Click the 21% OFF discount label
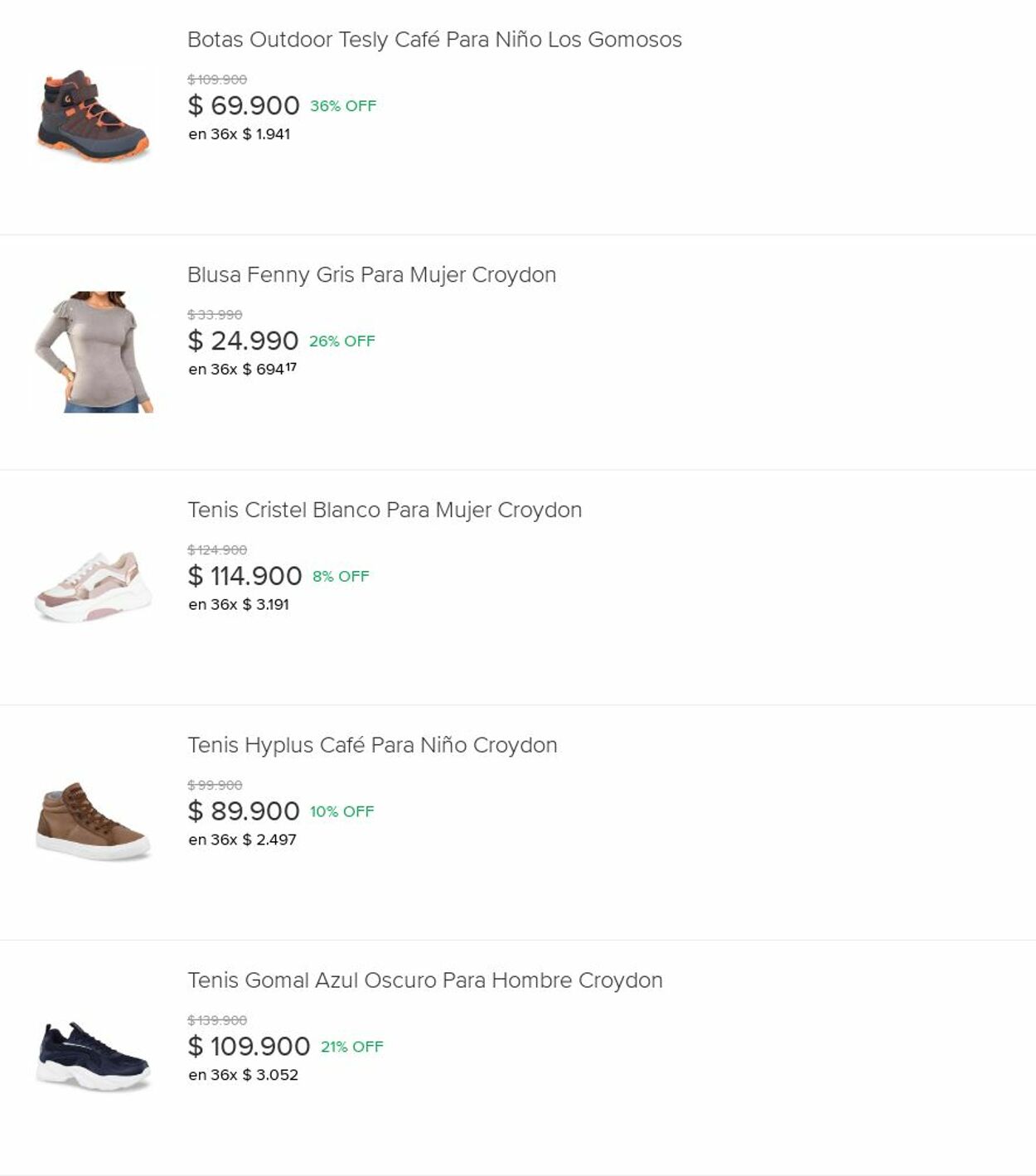Screen dimensions: 1036x1176 (x=351, y=1047)
